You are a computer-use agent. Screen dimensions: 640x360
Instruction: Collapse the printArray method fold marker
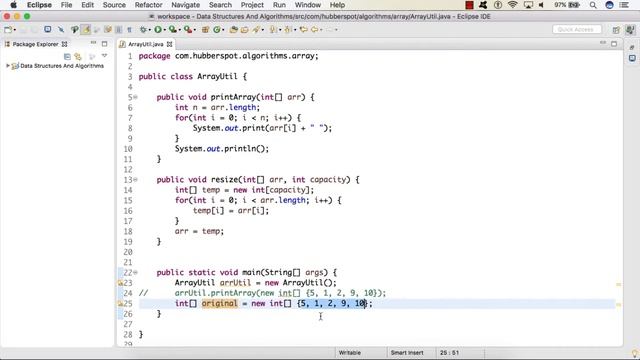pos(135,97)
